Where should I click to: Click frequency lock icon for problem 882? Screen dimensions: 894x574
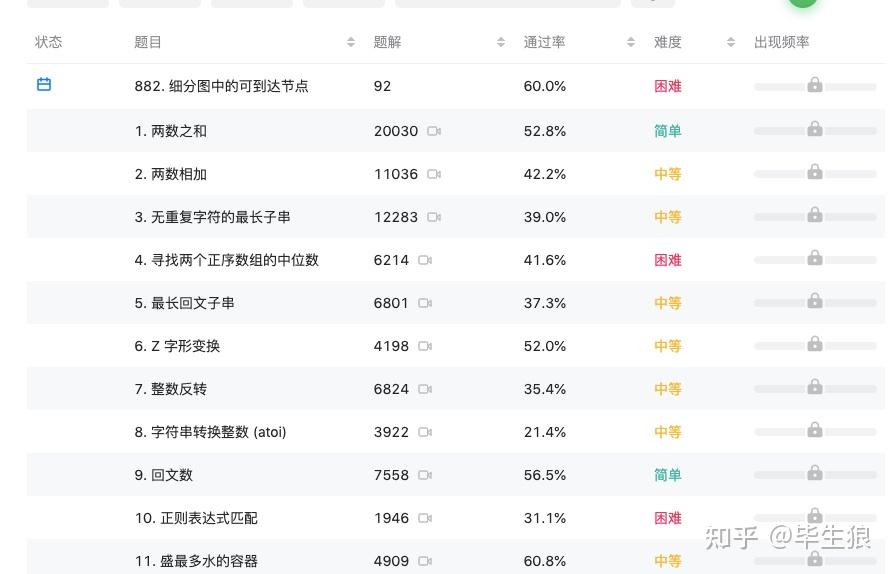(815, 85)
